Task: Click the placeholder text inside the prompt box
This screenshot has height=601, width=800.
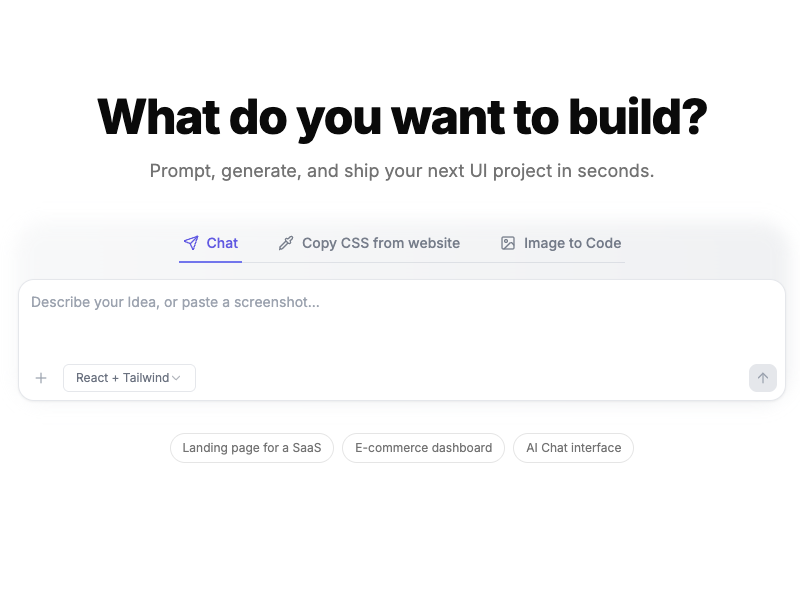Action: 176,302
